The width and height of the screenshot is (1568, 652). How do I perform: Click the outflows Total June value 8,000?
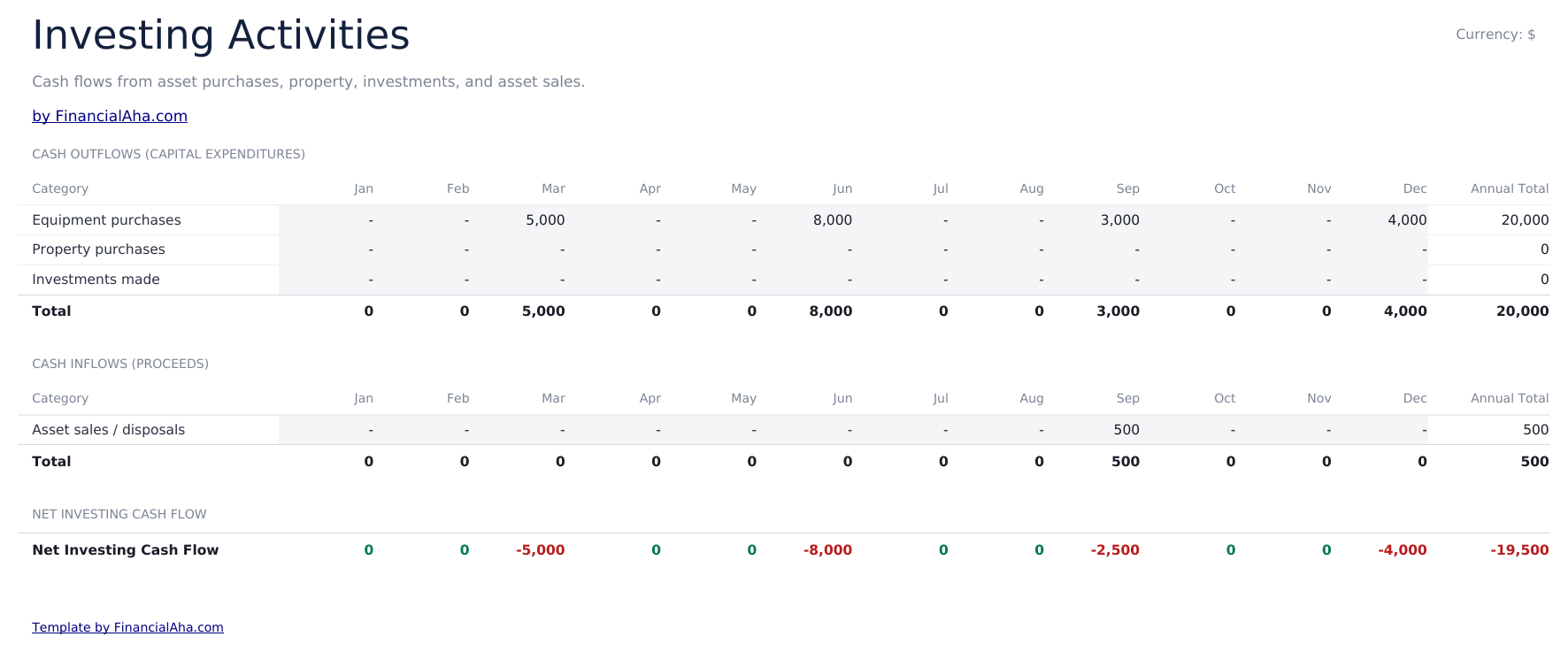(831, 311)
